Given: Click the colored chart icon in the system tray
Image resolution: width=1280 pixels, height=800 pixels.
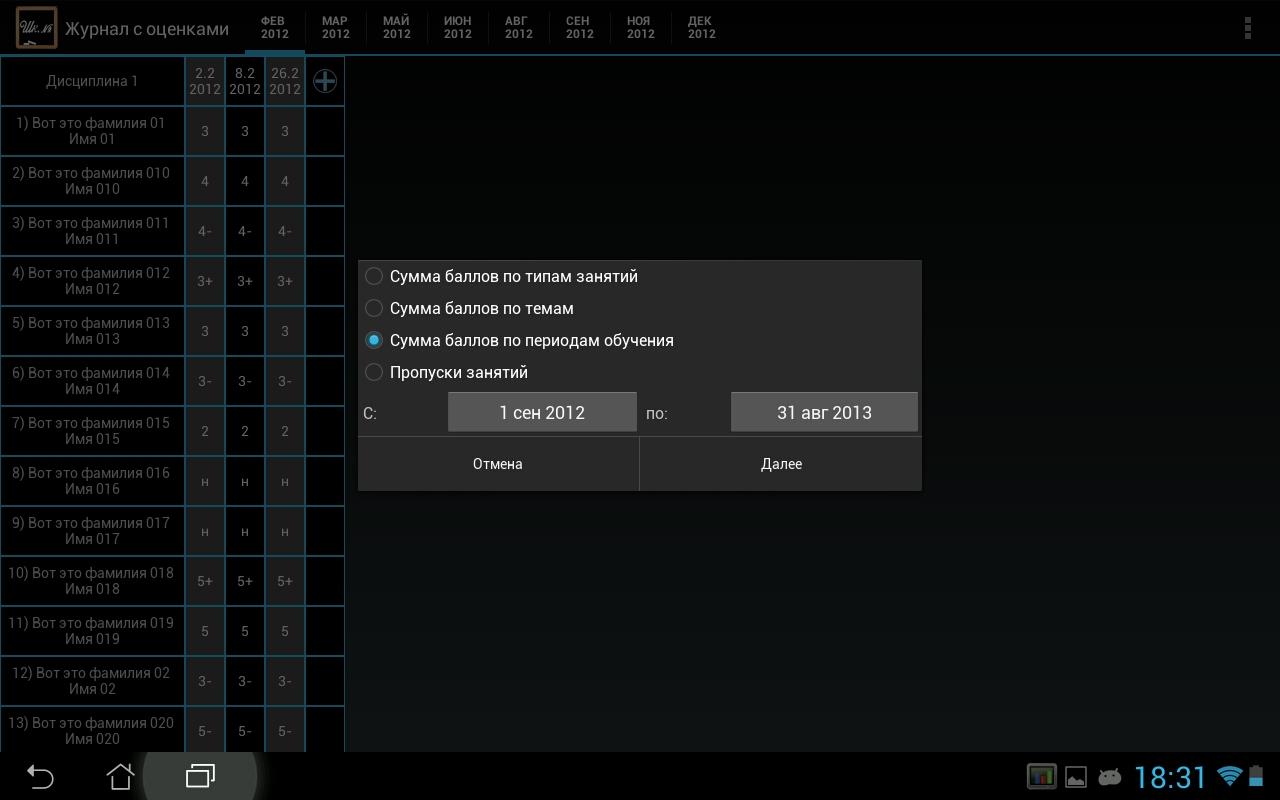Looking at the screenshot, I should click(x=1041, y=776).
